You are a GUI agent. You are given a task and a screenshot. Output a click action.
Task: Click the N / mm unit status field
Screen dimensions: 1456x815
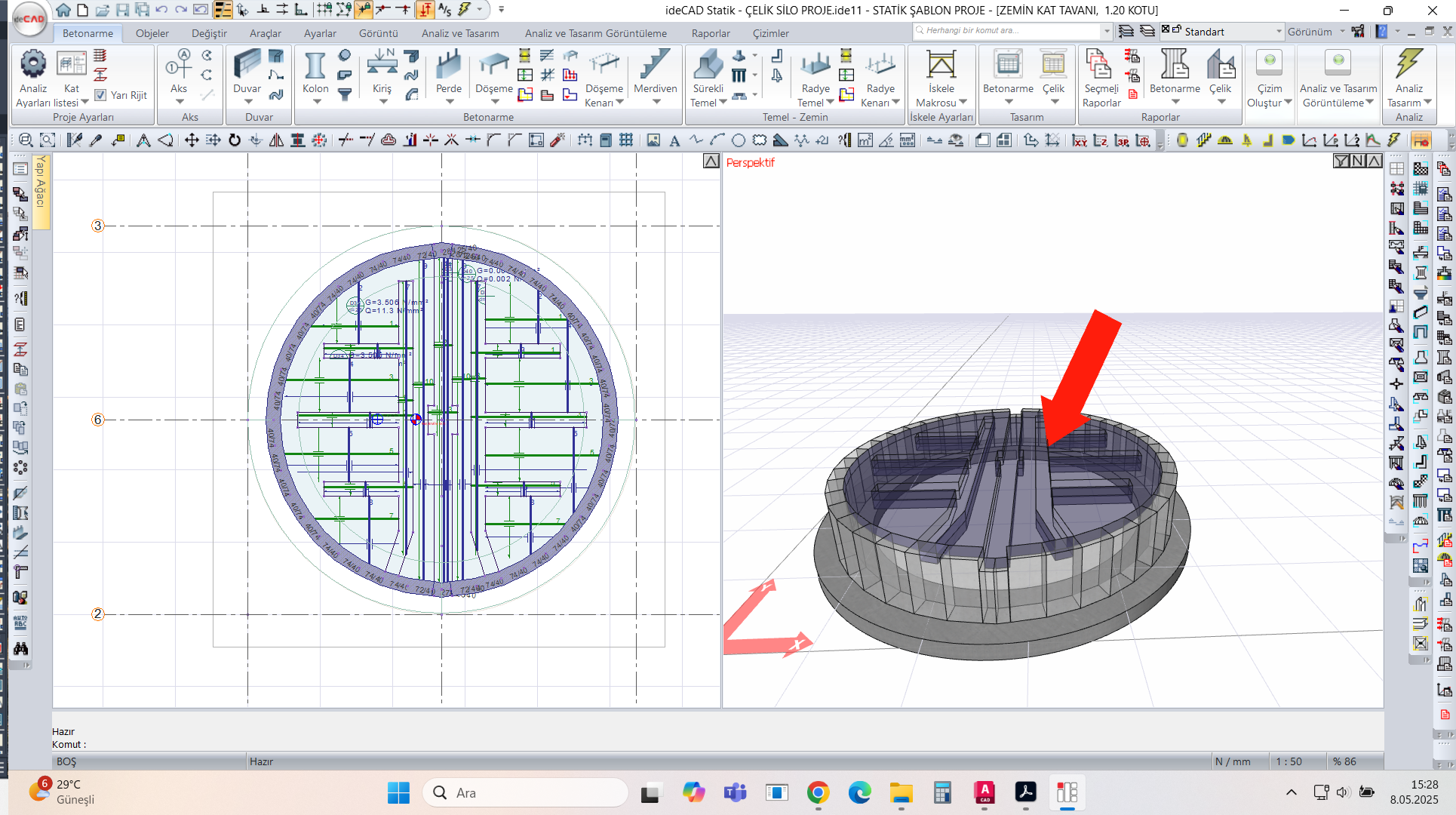pos(1233,761)
